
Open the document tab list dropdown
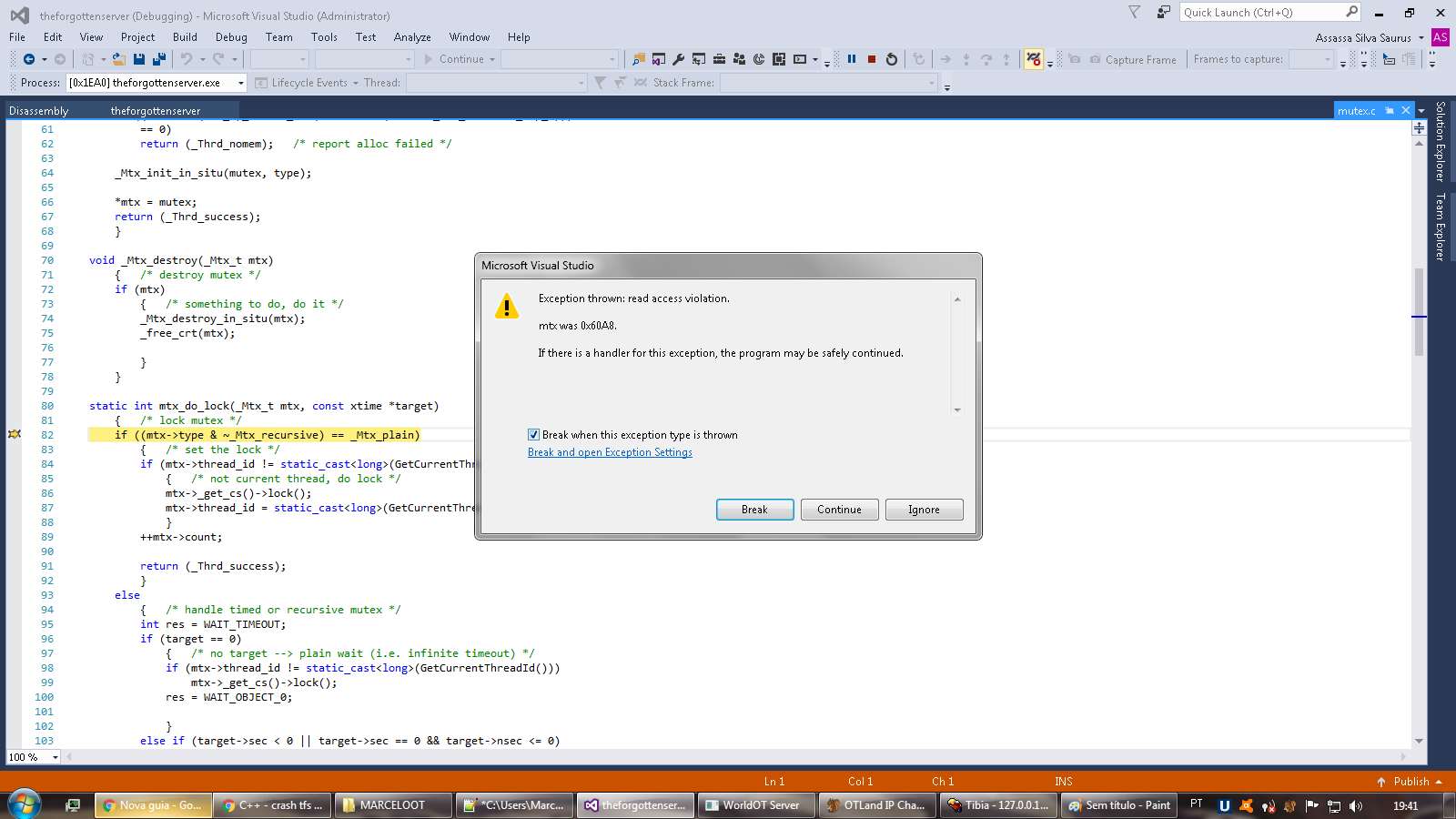tap(1421, 110)
